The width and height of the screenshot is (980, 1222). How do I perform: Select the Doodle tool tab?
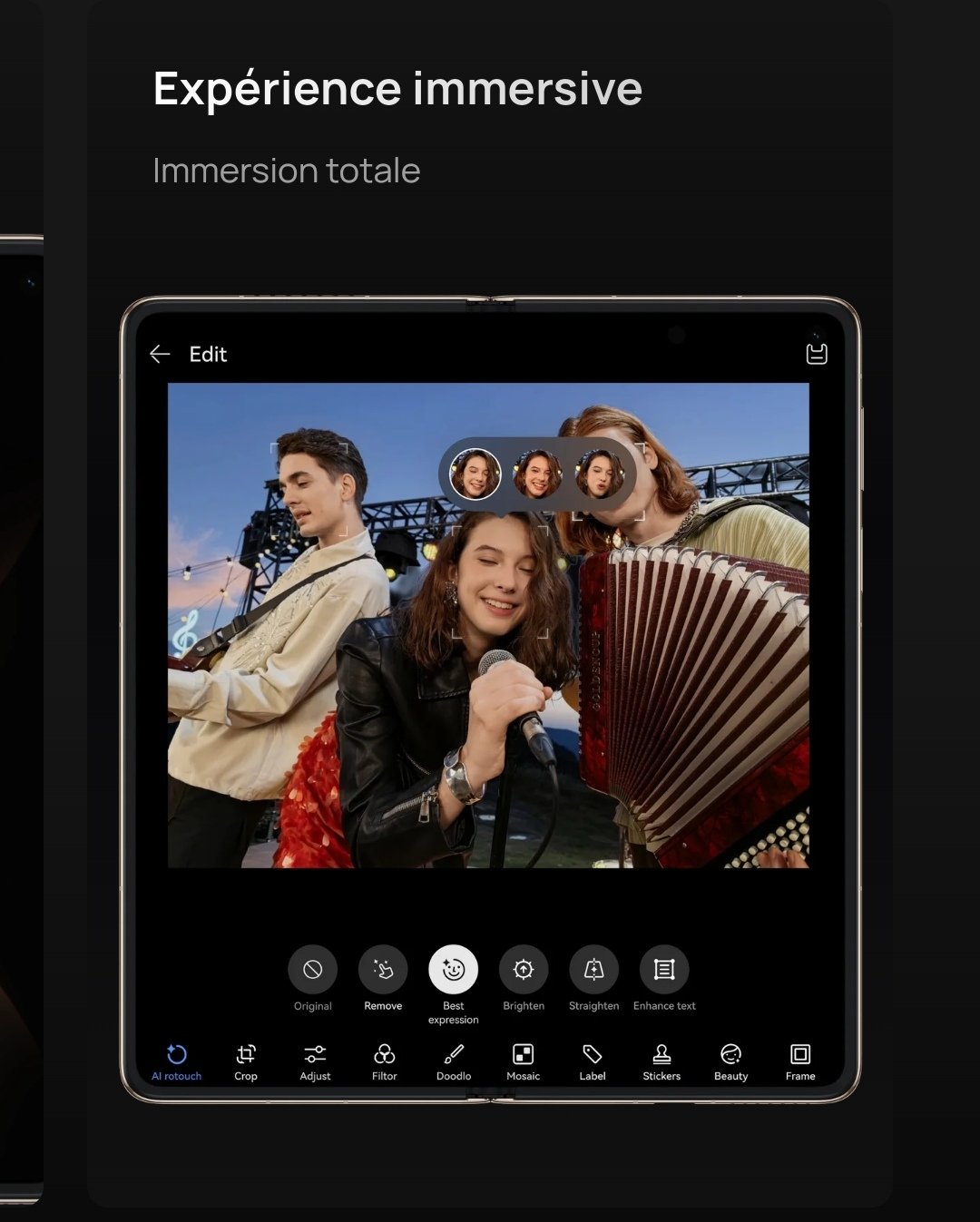click(x=454, y=1062)
